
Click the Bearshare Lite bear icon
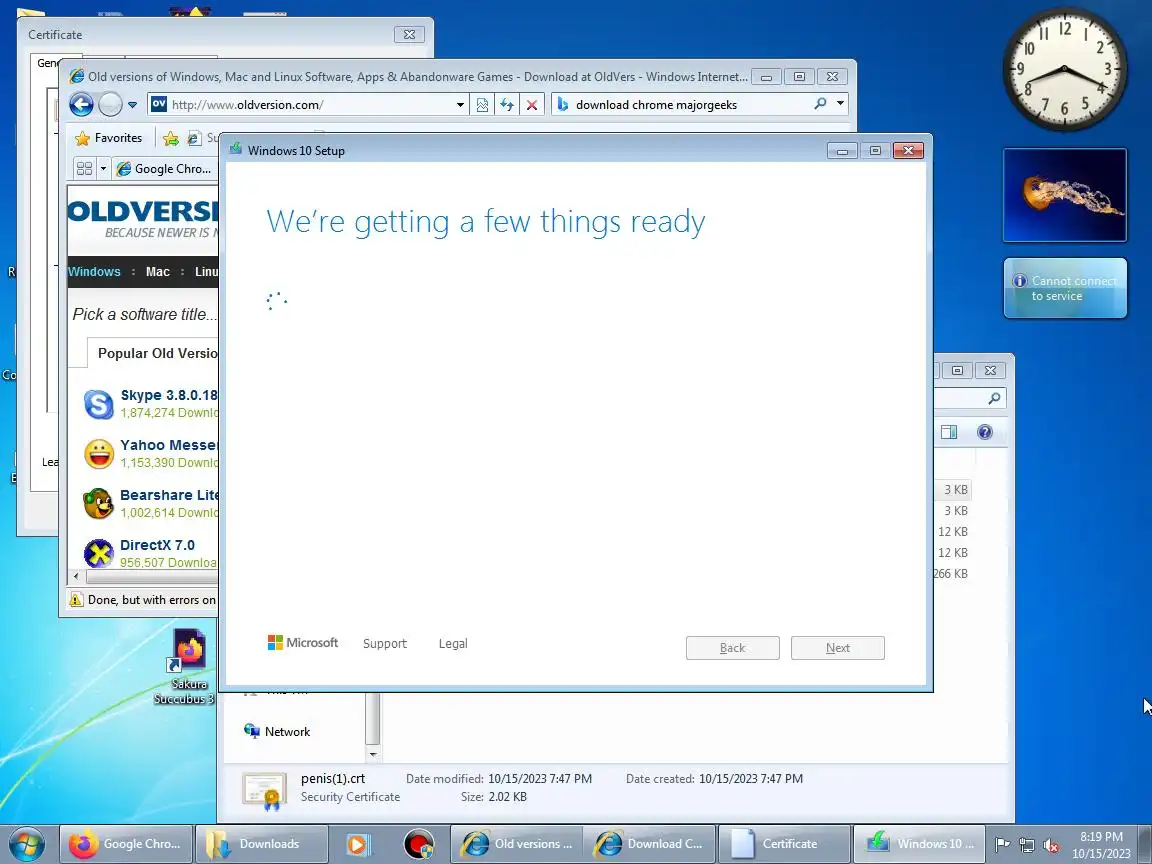point(98,504)
